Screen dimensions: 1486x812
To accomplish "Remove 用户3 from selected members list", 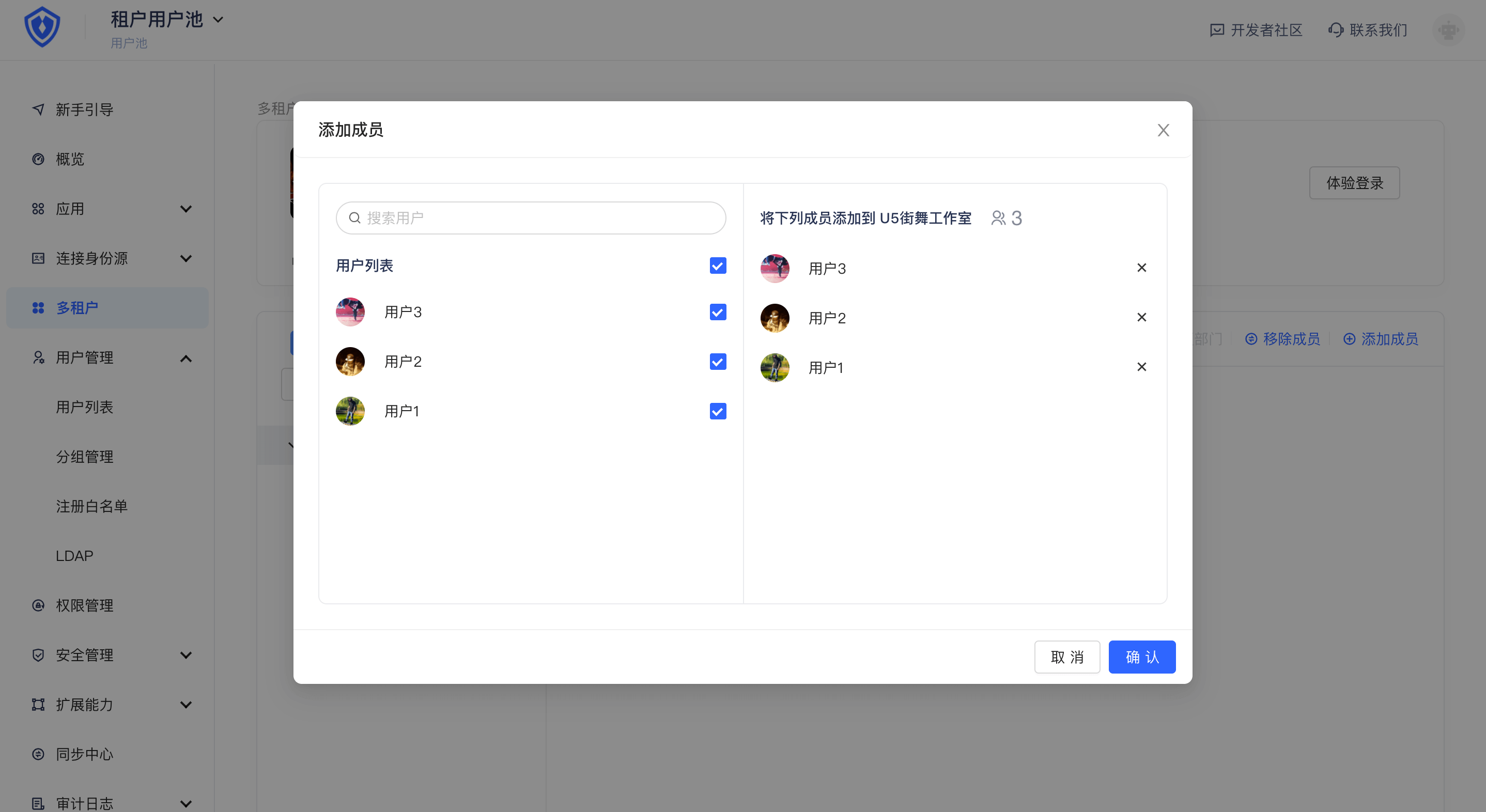I will click(x=1141, y=268).
